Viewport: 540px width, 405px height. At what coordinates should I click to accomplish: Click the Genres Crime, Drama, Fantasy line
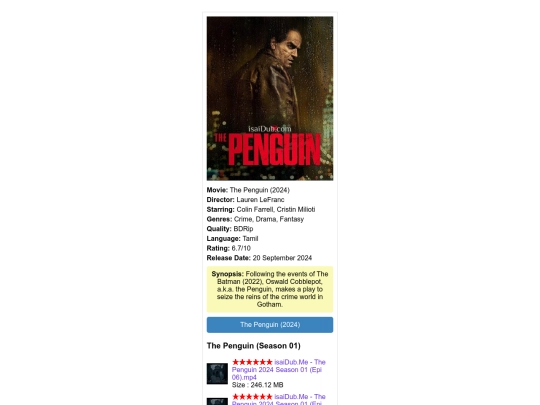(255, 219)
